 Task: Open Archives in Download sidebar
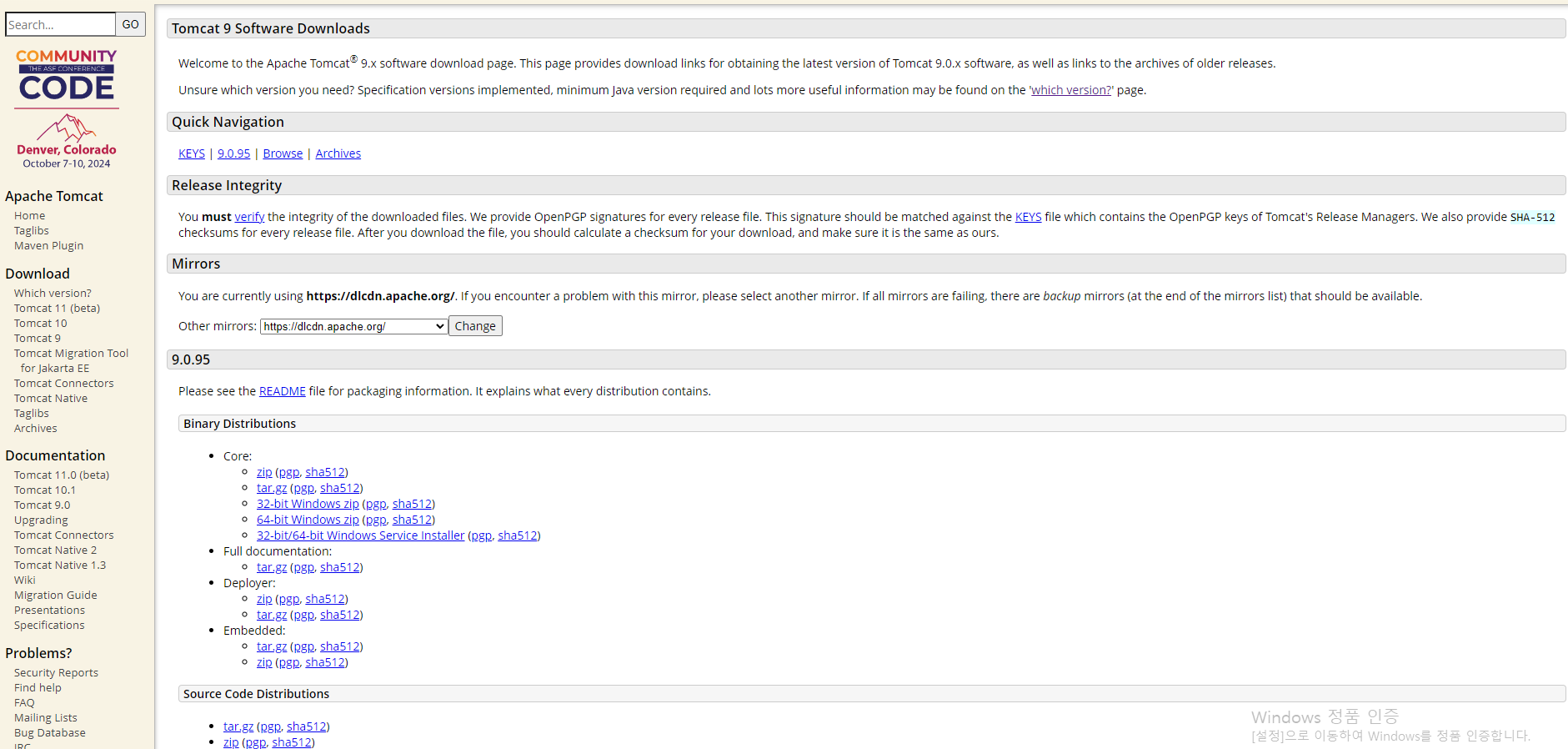click(x=36, y=428)
